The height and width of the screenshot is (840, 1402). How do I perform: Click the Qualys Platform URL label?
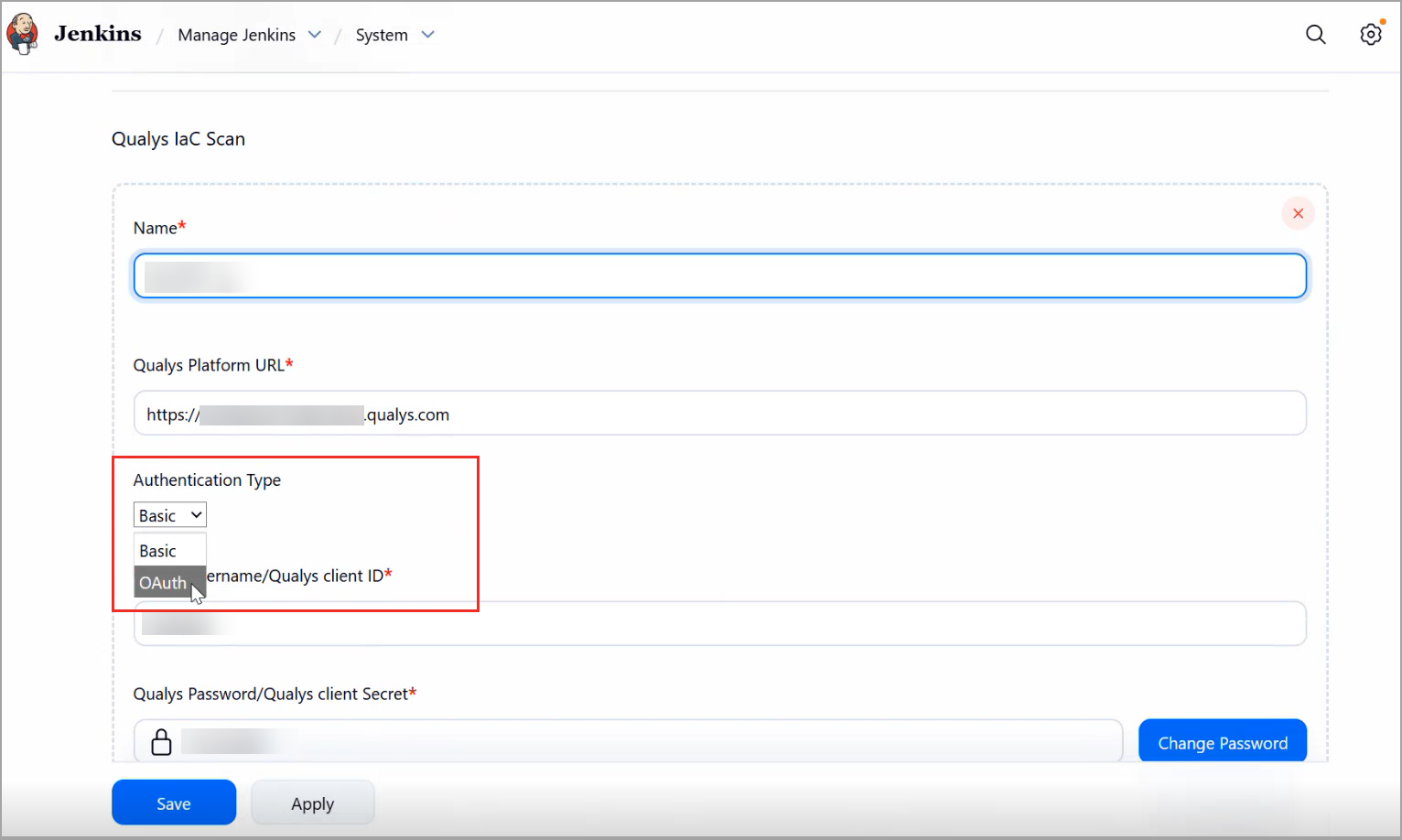click(x=213, y=365)
